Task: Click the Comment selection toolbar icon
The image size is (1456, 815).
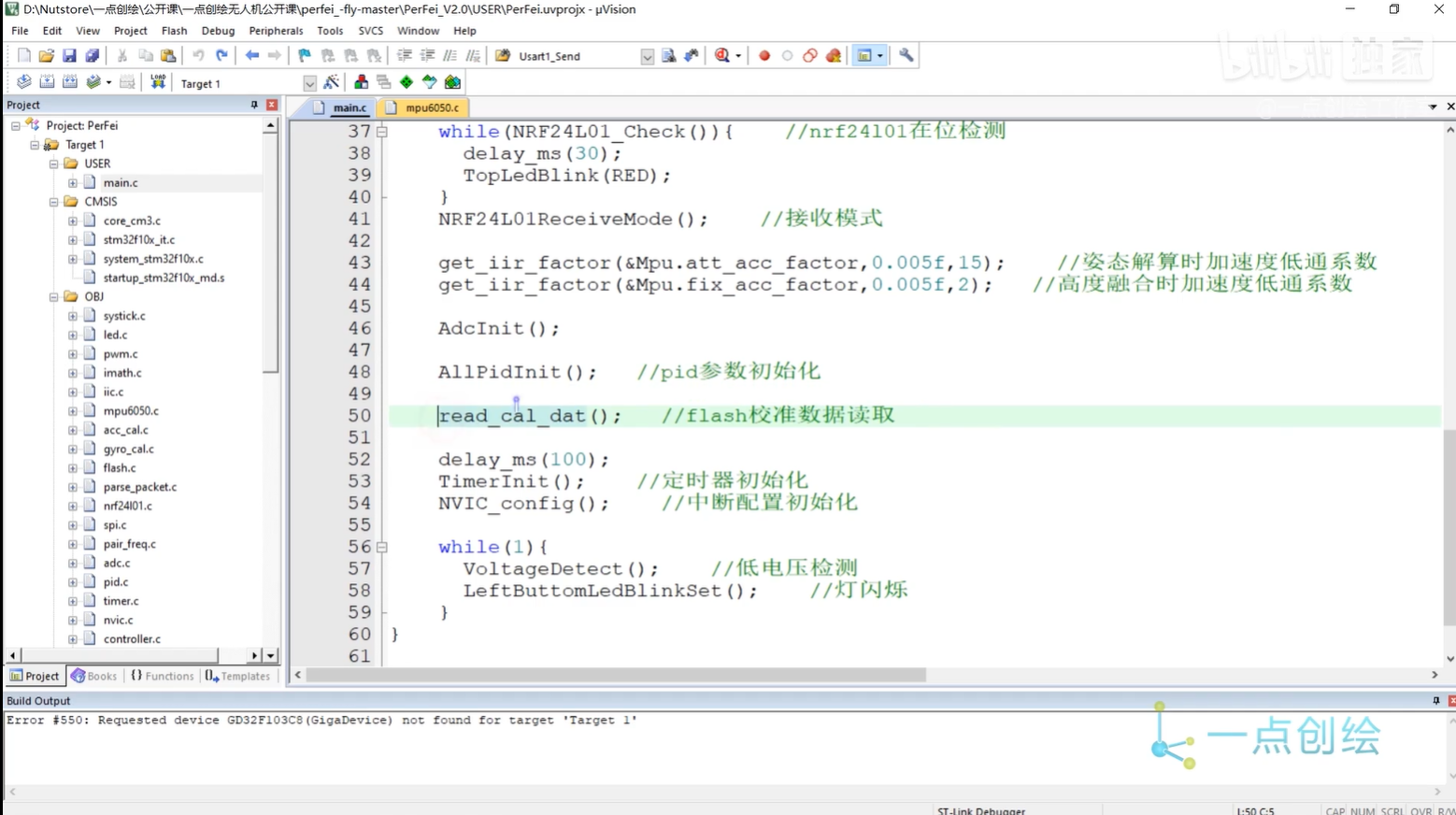Action: [450, 56]
